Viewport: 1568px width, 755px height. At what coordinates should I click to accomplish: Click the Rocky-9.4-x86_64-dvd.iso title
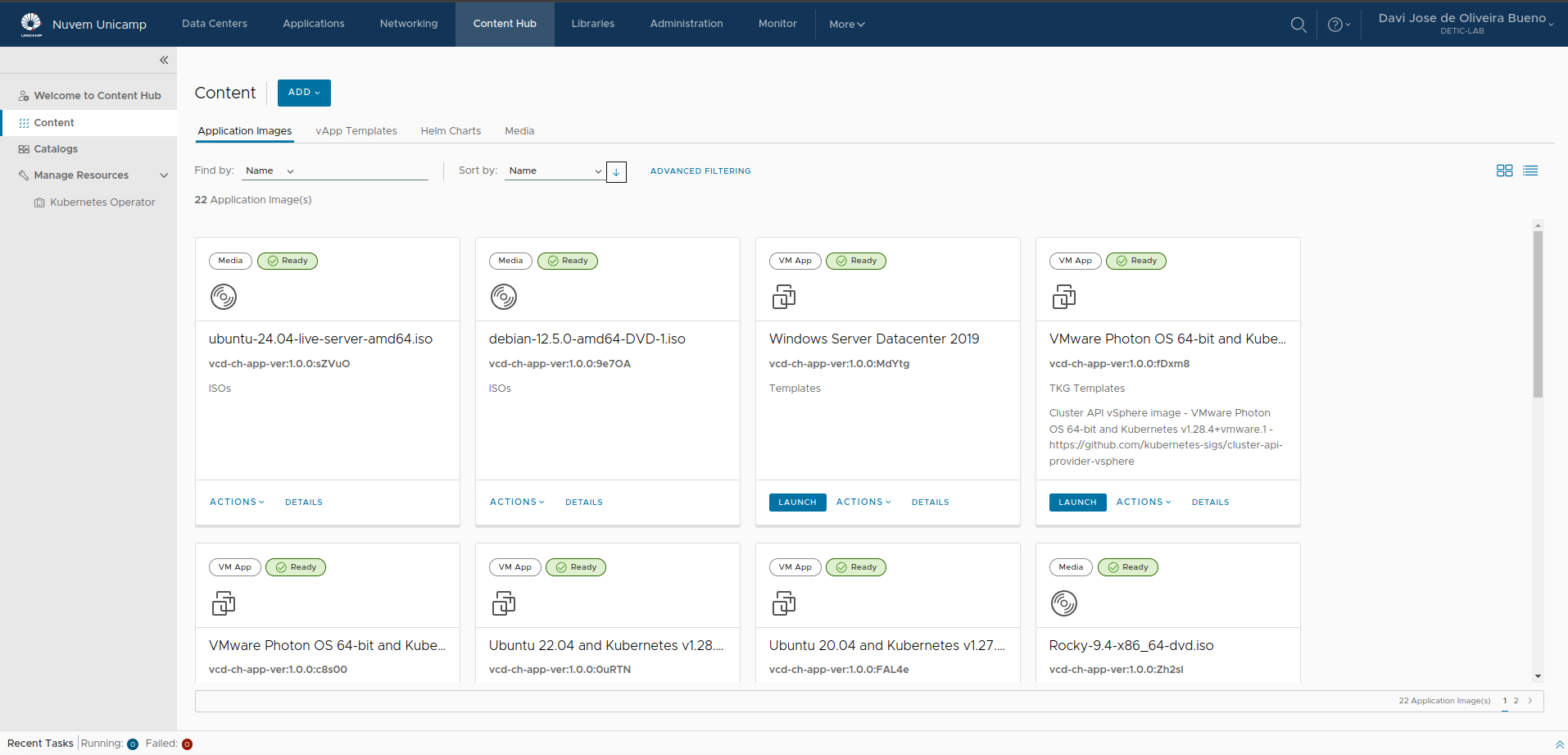[x=1131, y=646]
